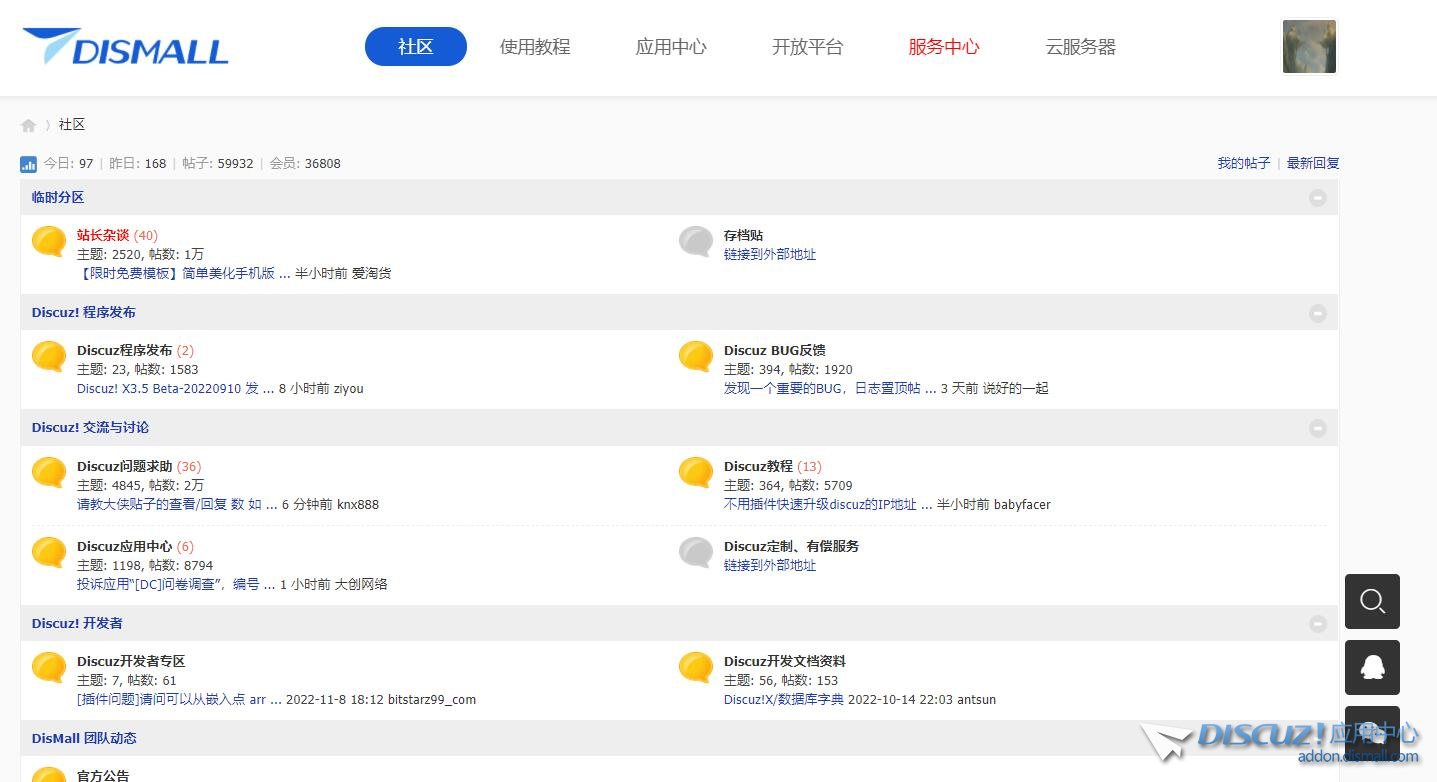Viewport: 1437px width, 782px height.
Task: Click the 站长杂谈 forum bubble icon
Action: [x=49, y=241]
